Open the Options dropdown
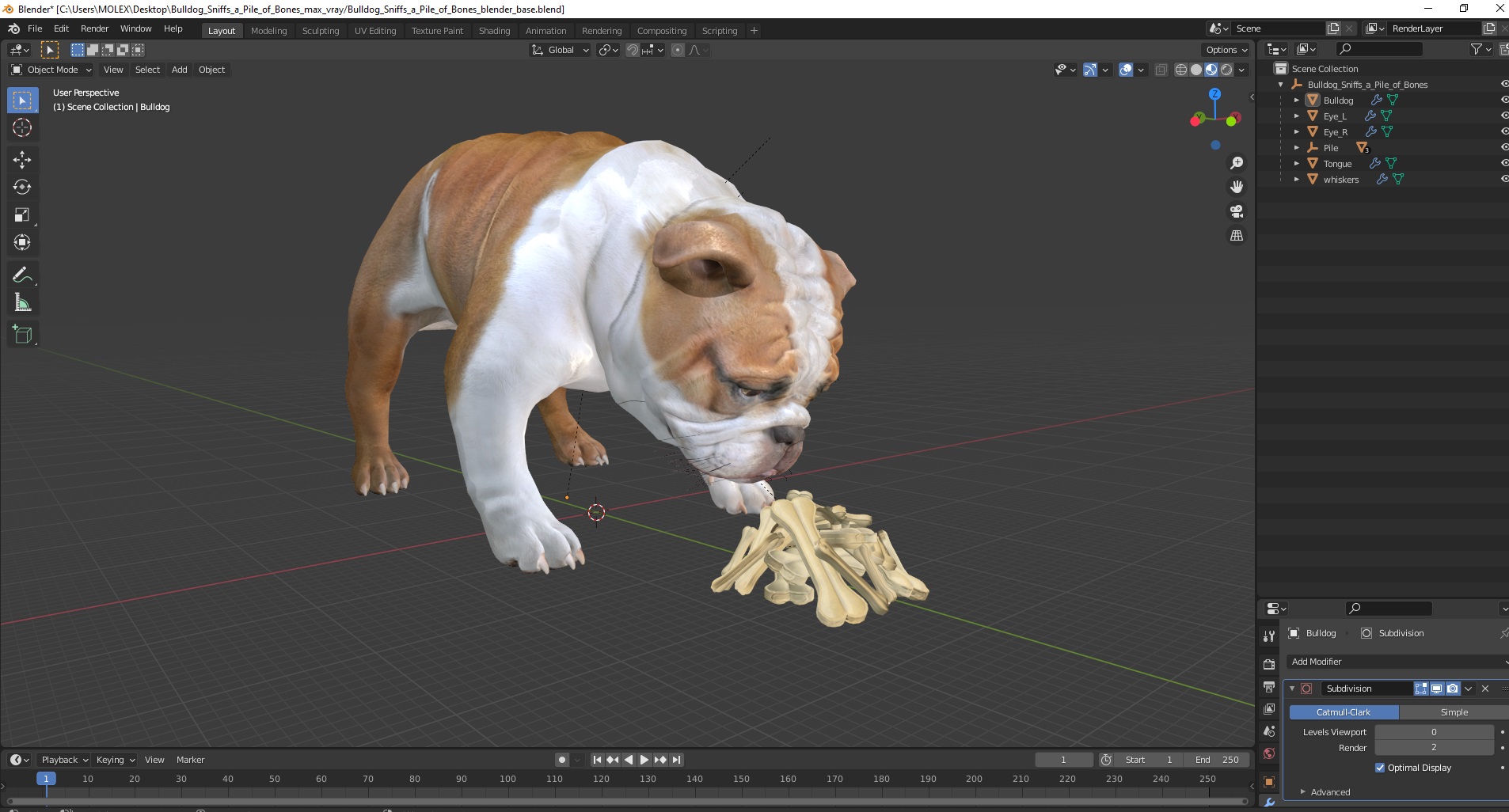 (x=1226, y=50)
